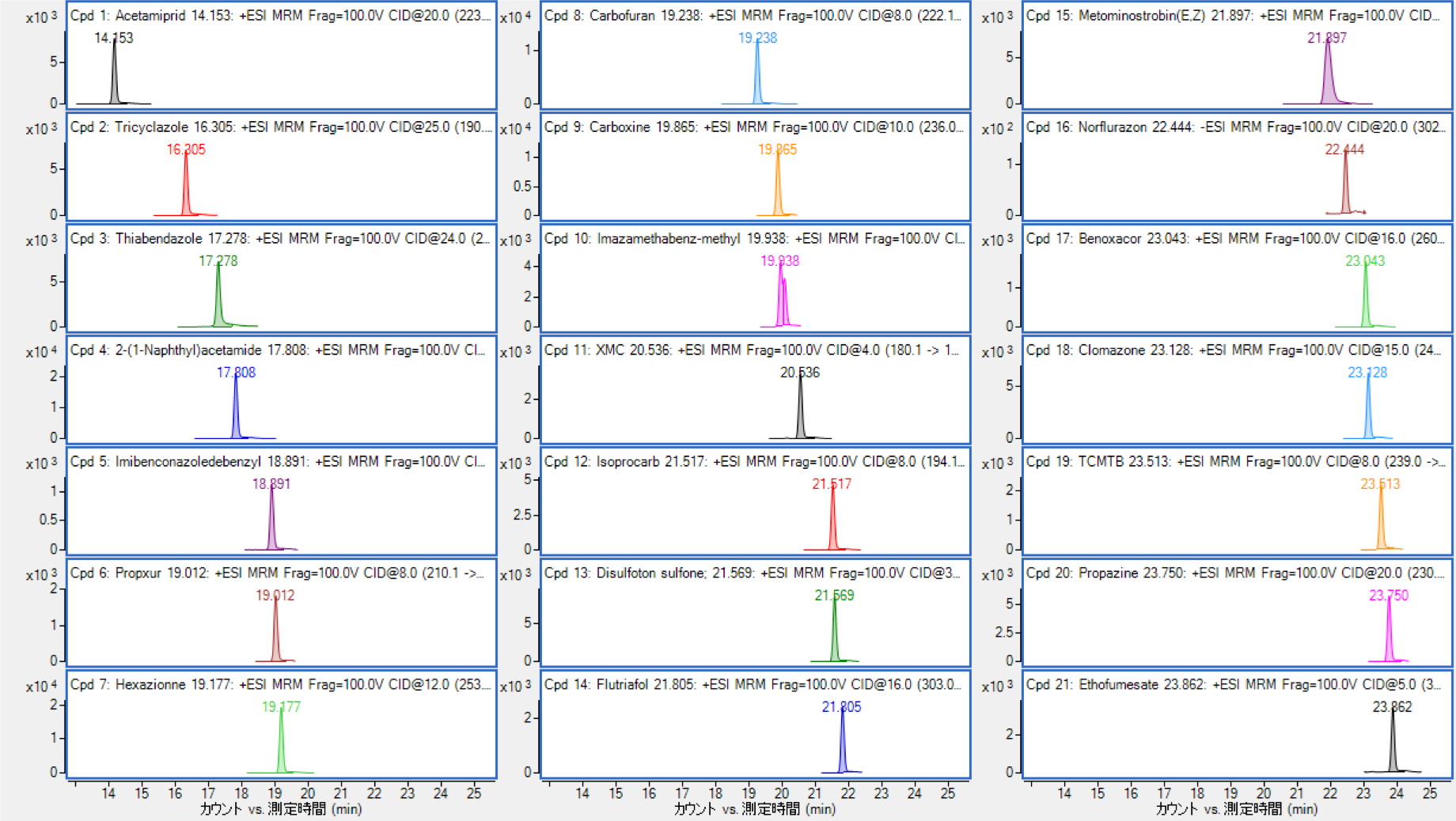Image resolution: width=1456 pixels, height=821 pixels.
Task: Select the Thiabendazole 17.278 peak label
Action: (218, 261)
